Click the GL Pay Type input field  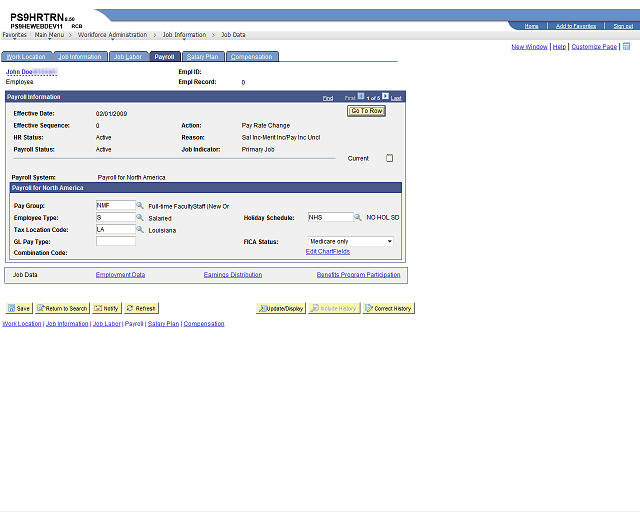coord(116,241)
